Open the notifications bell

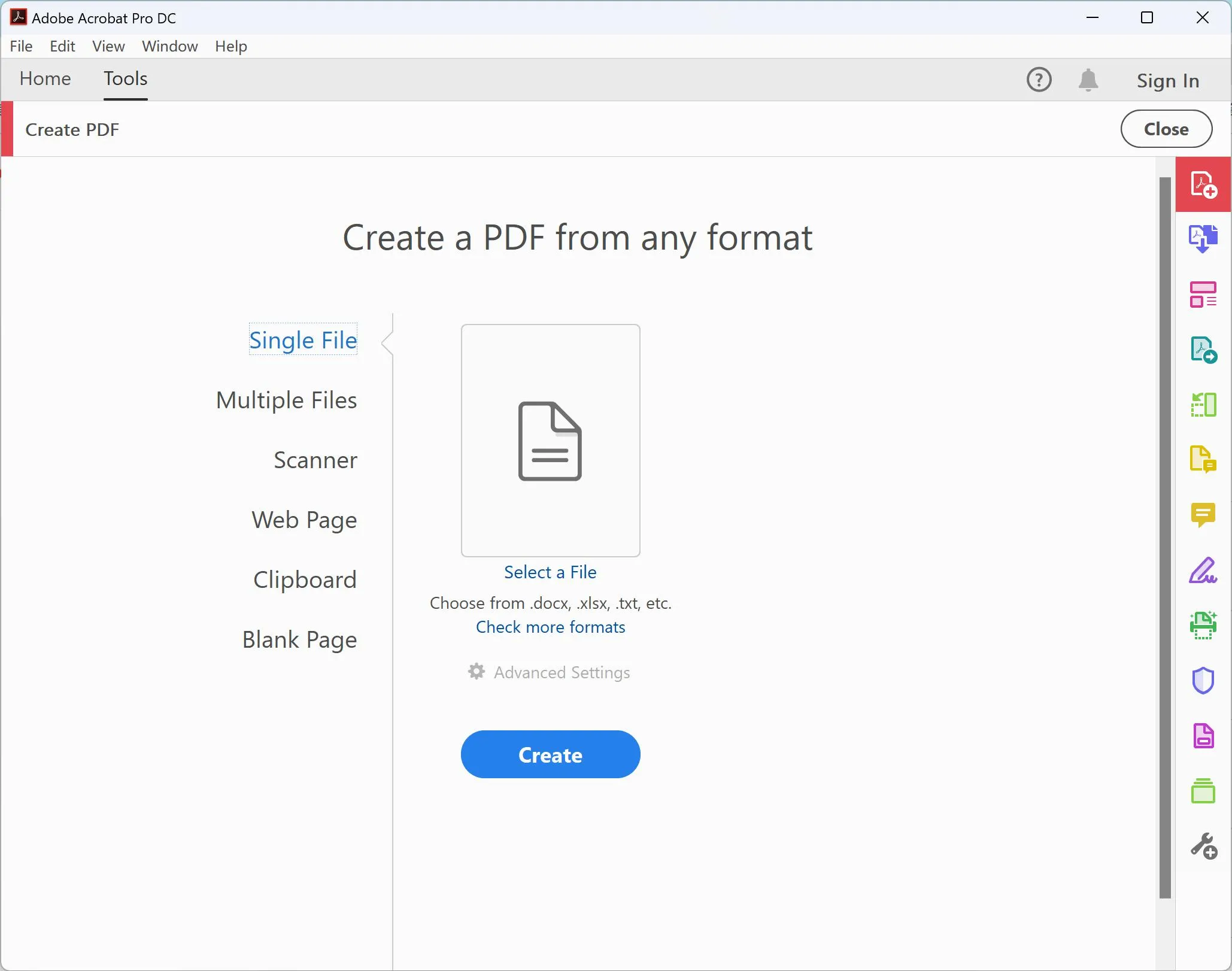[1088, 80]
